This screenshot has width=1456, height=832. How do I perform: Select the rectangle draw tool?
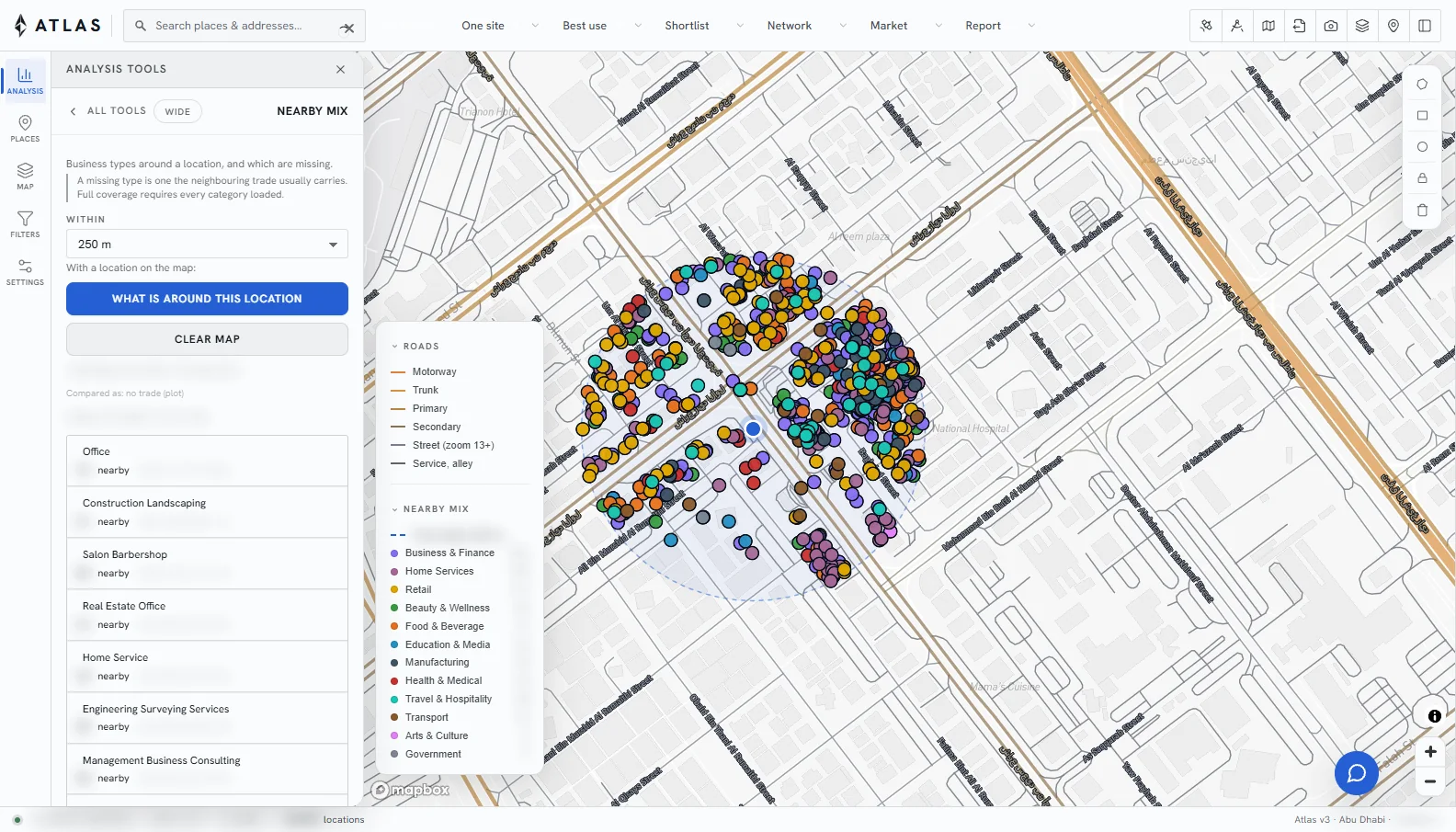point(1422,116)
